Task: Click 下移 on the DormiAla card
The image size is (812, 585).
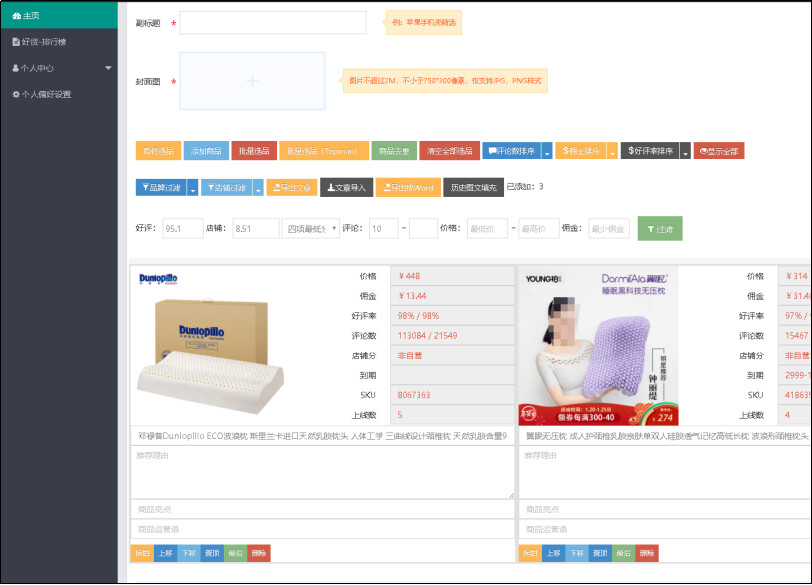Action: [x=577, y=553]
